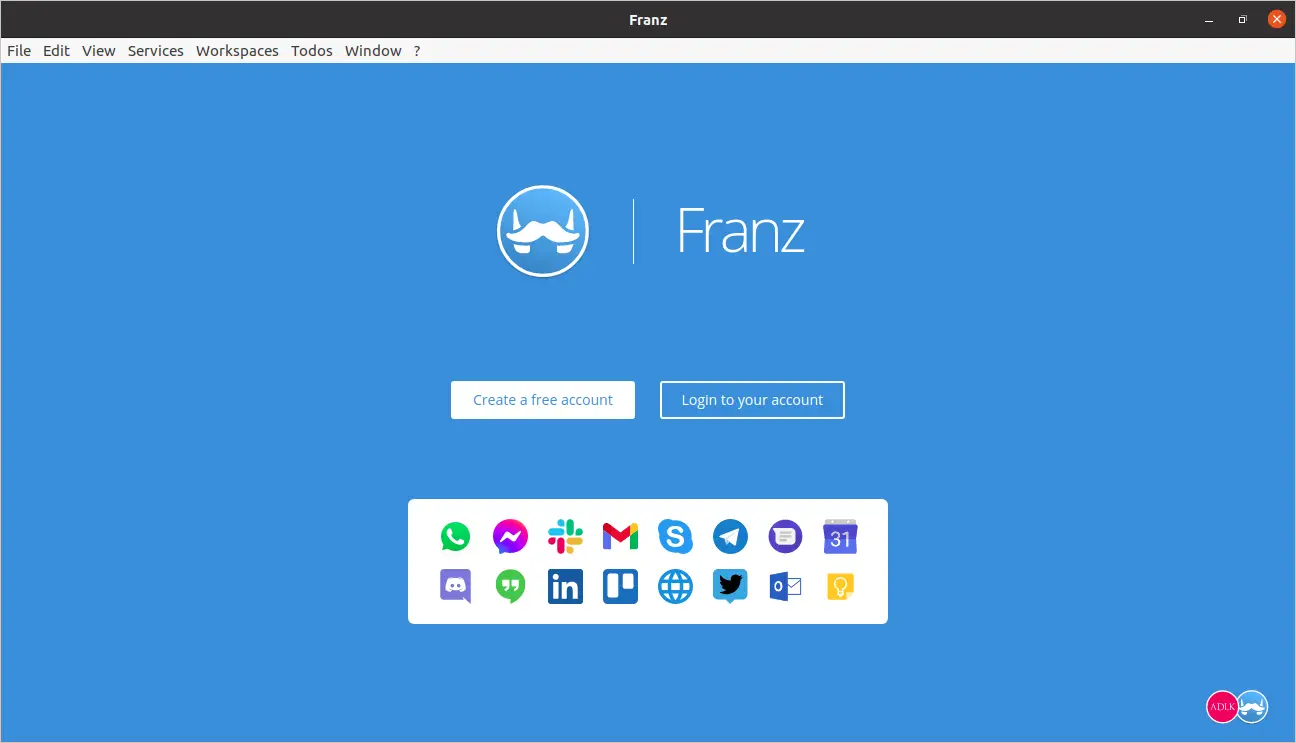Open the View menu
Image resolution: width=1296 pixels, height=743 pixels.
[x=99, y=51]
